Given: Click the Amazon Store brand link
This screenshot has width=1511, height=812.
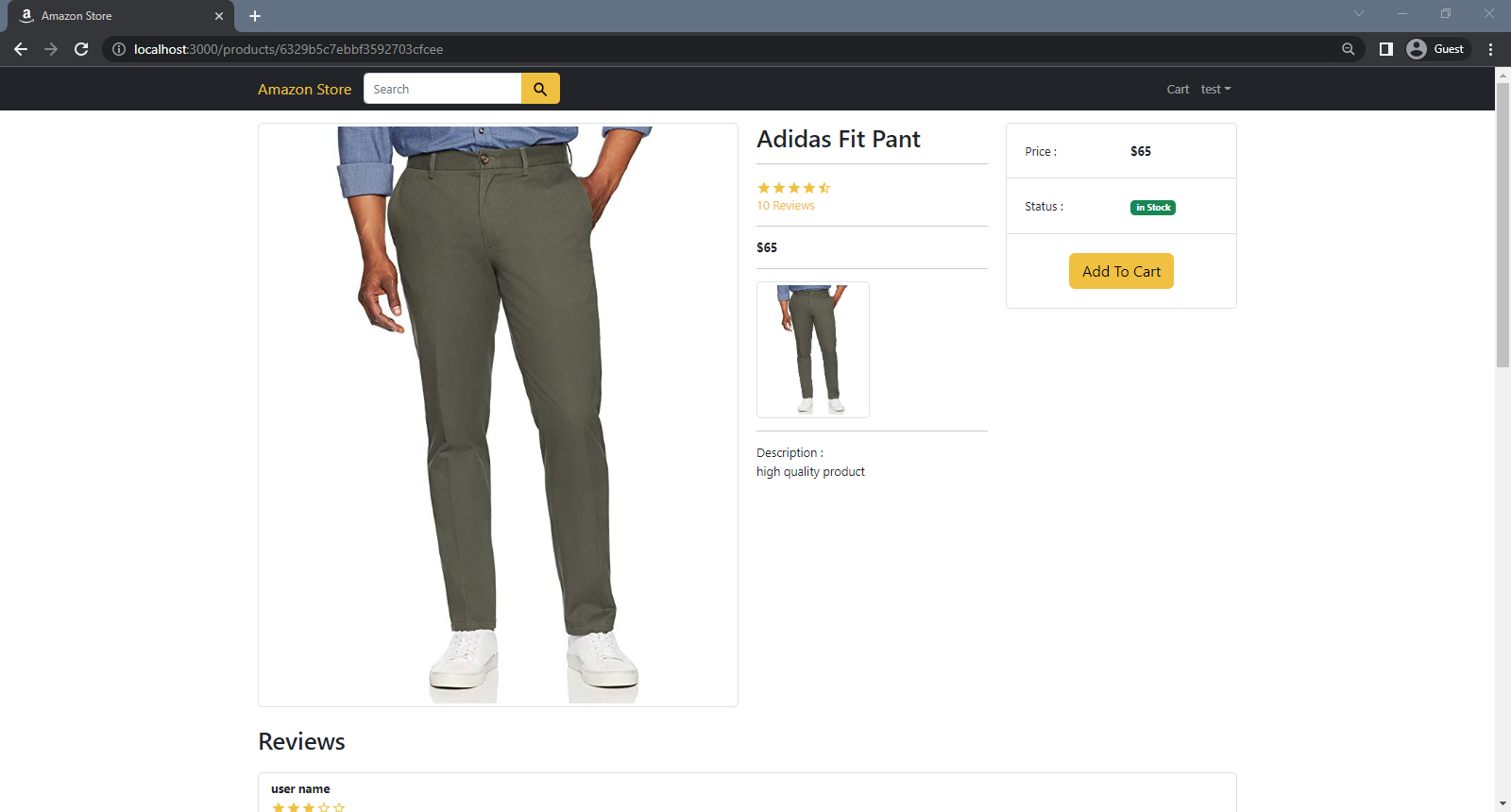Looking at the screenshot, I should pos(304,89).
